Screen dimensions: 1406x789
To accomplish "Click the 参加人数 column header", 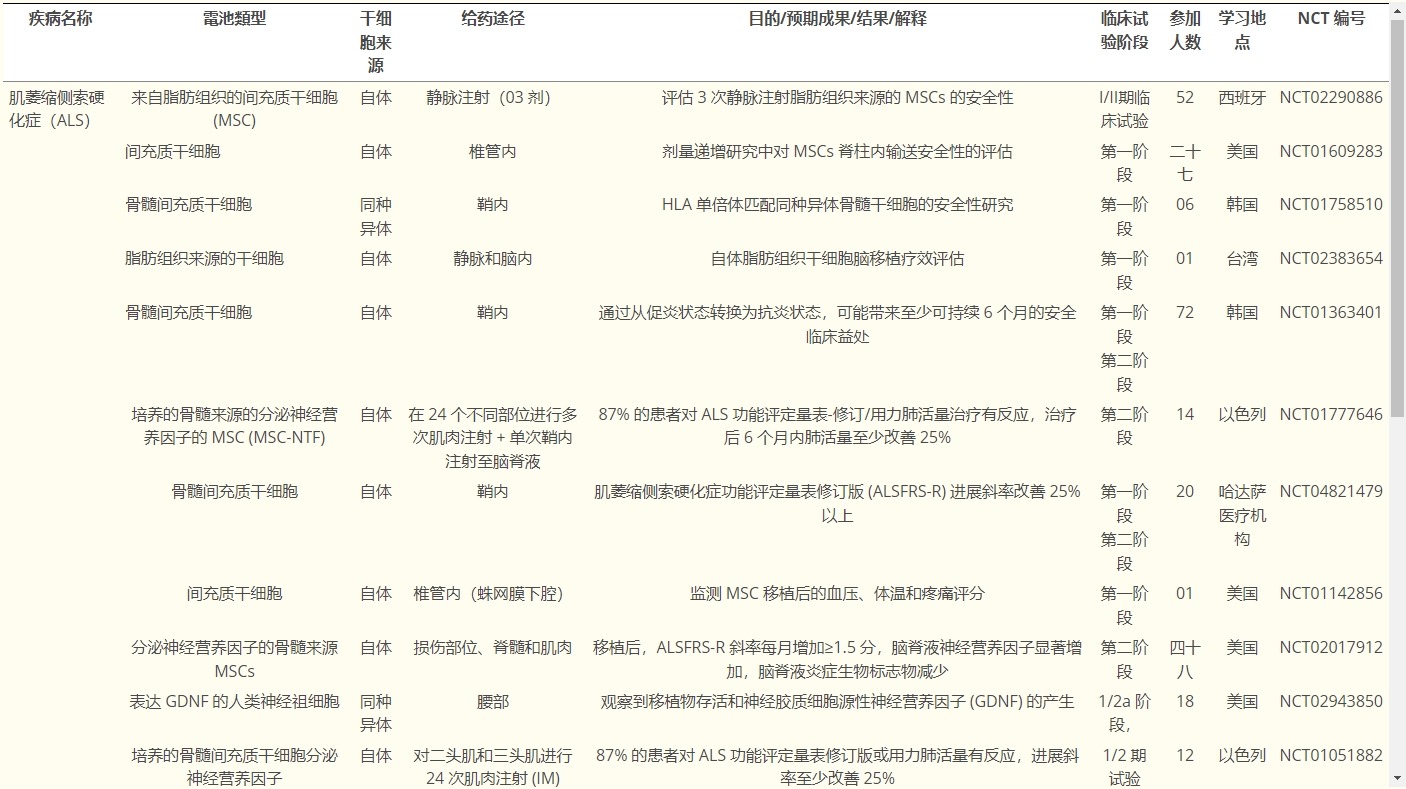I will (x=1185, y=26).
